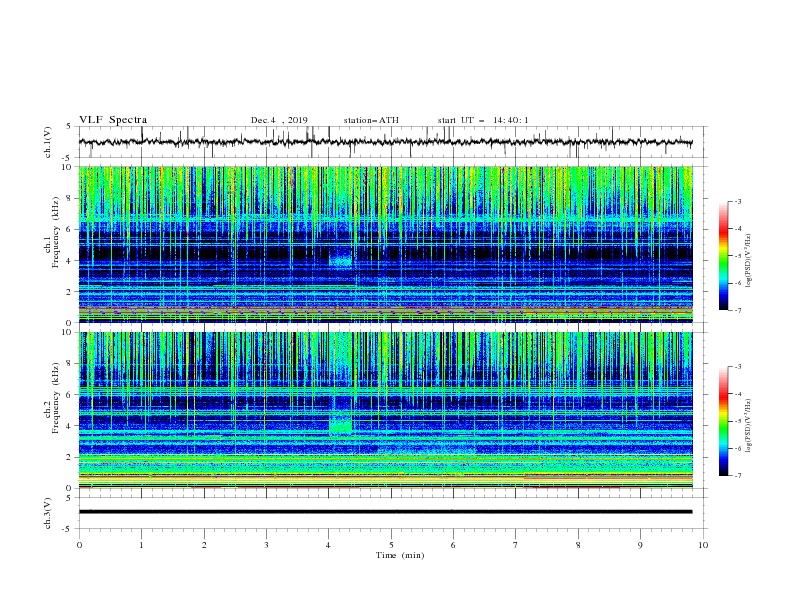Image resolution: width=792 pixels, height=612 pixels.
Task: Click the '-7' tick on ch.2 colorbar
Action: tap(737, 476)
